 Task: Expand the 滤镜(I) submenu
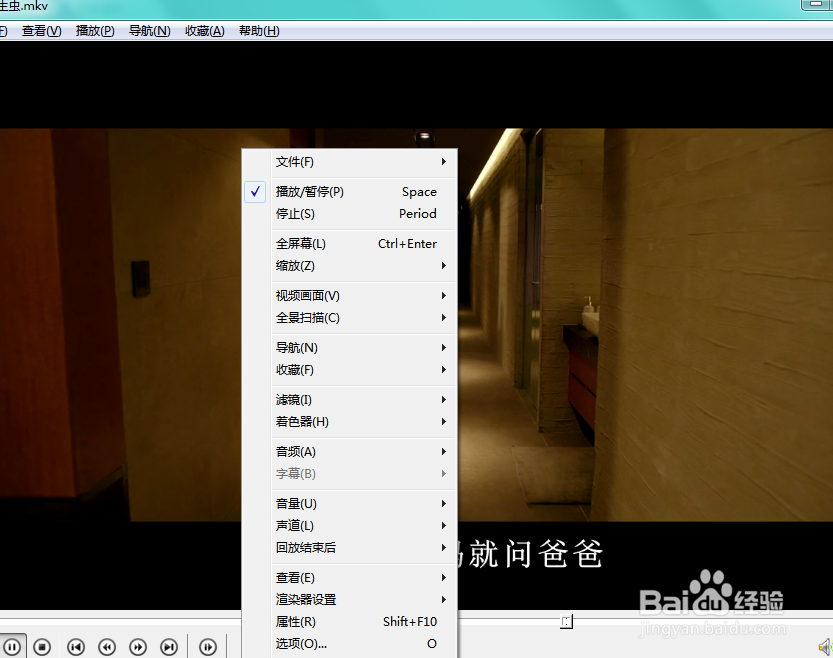[x=351, y=400]
